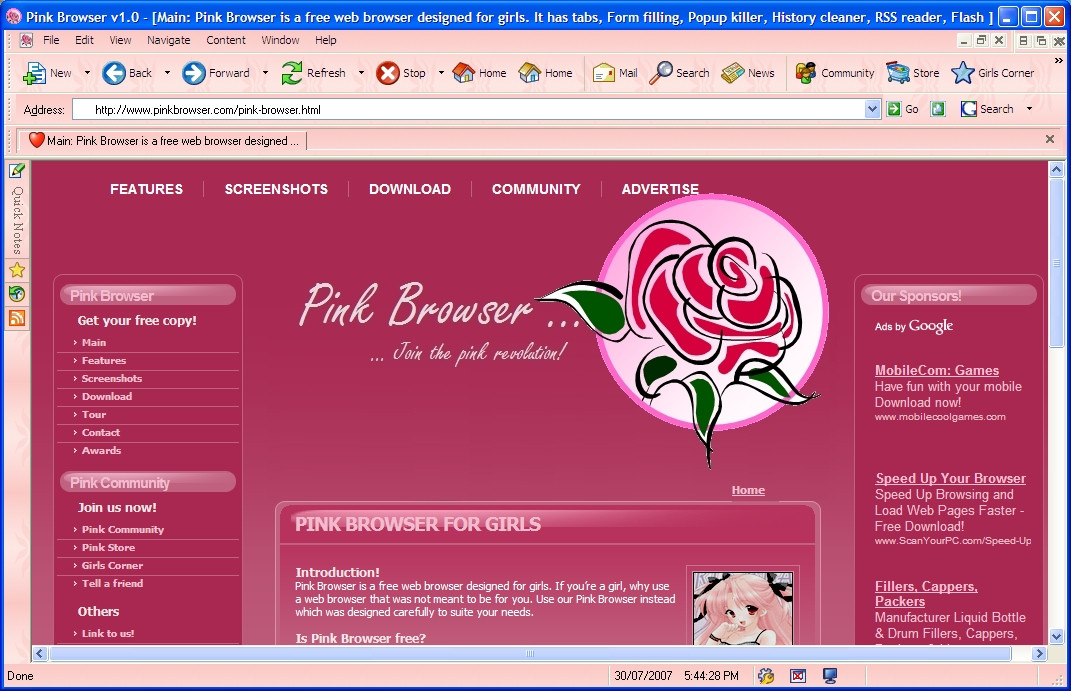Expand the New button dropdown arrow
This screenshot has width=1071, height=691.
pos(87,72)
